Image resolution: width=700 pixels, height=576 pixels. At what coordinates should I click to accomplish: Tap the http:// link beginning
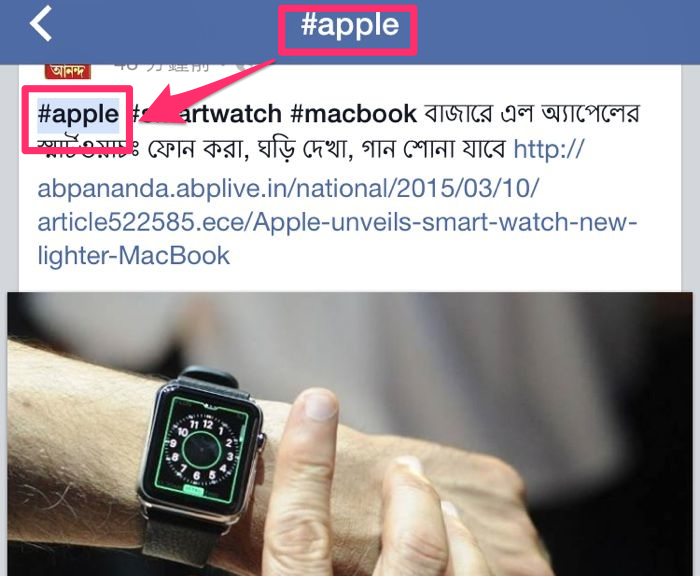549,149
